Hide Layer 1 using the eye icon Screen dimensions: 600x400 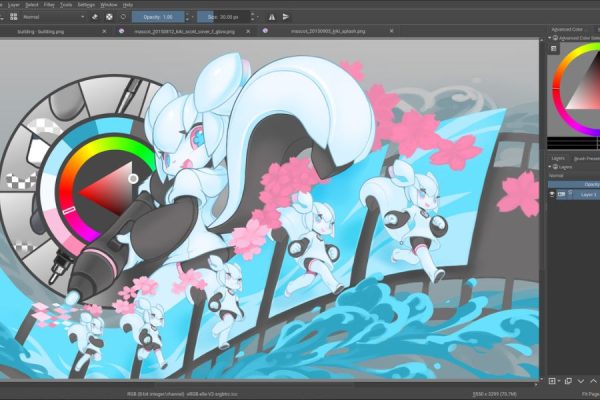[554, 194]
